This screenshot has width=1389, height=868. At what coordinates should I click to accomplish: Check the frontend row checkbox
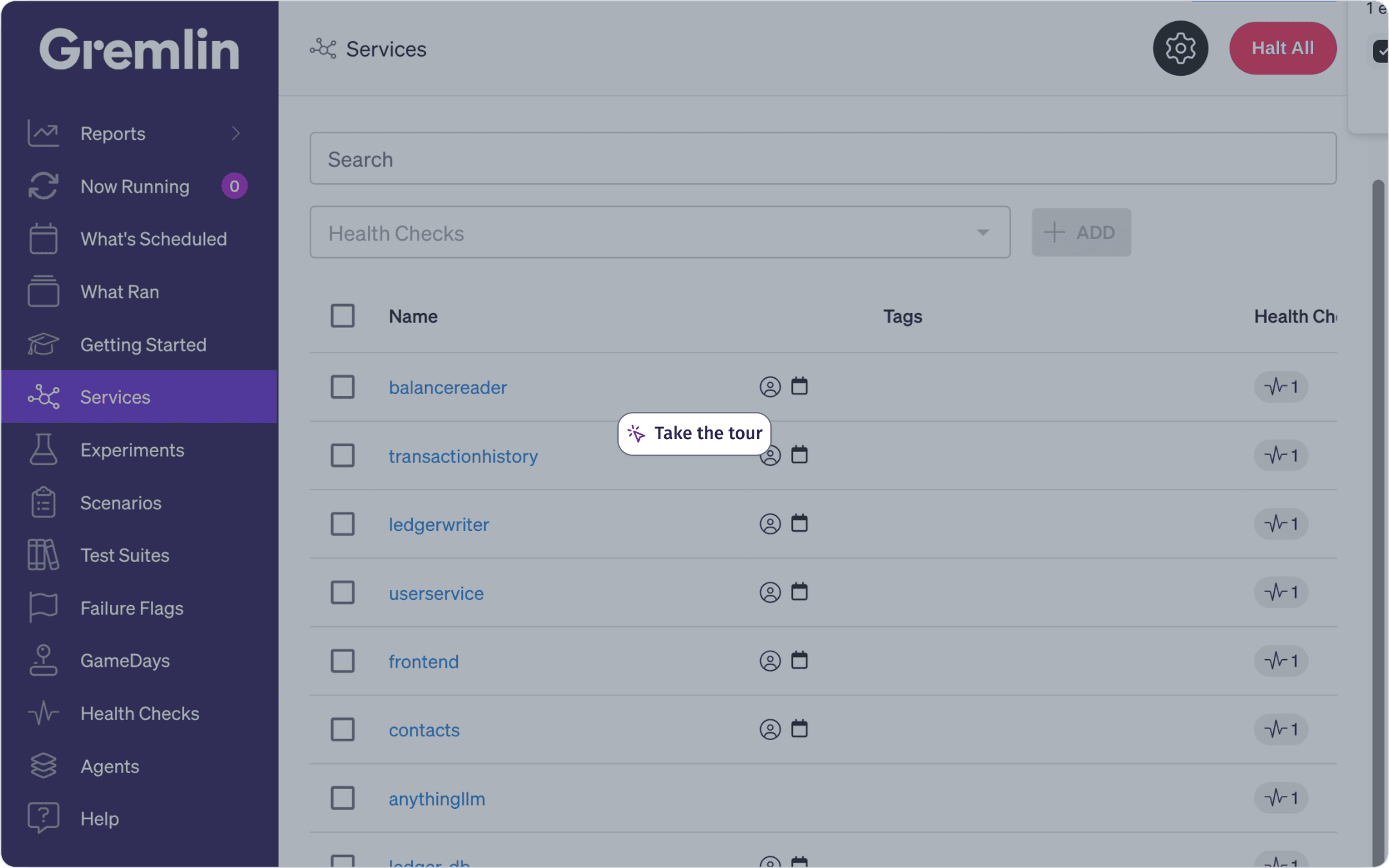(342, 661)
